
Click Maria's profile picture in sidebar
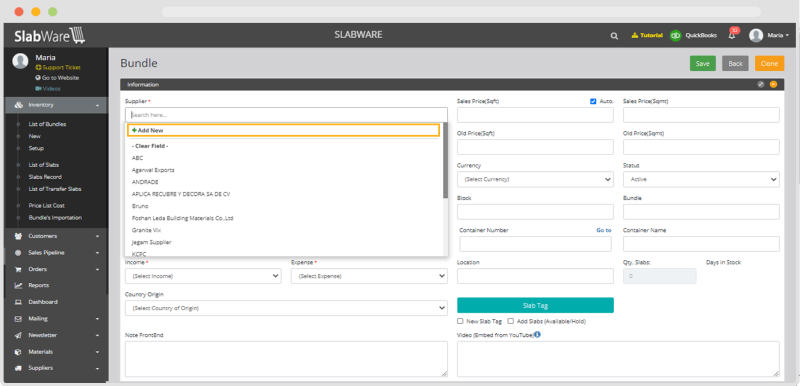coord(20,61)
